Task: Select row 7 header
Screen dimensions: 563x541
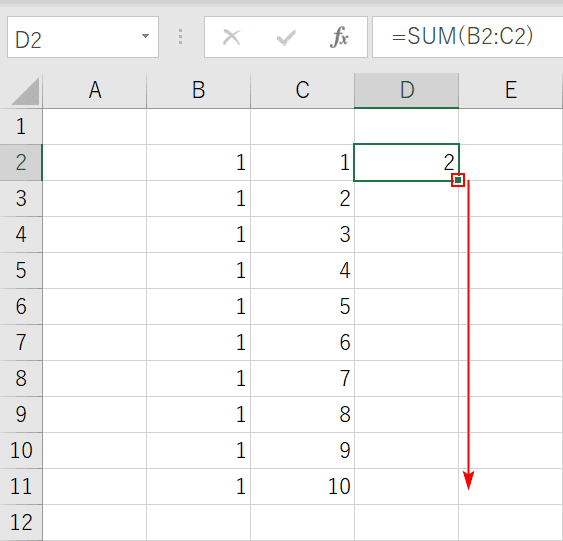Action: (21, 342)
